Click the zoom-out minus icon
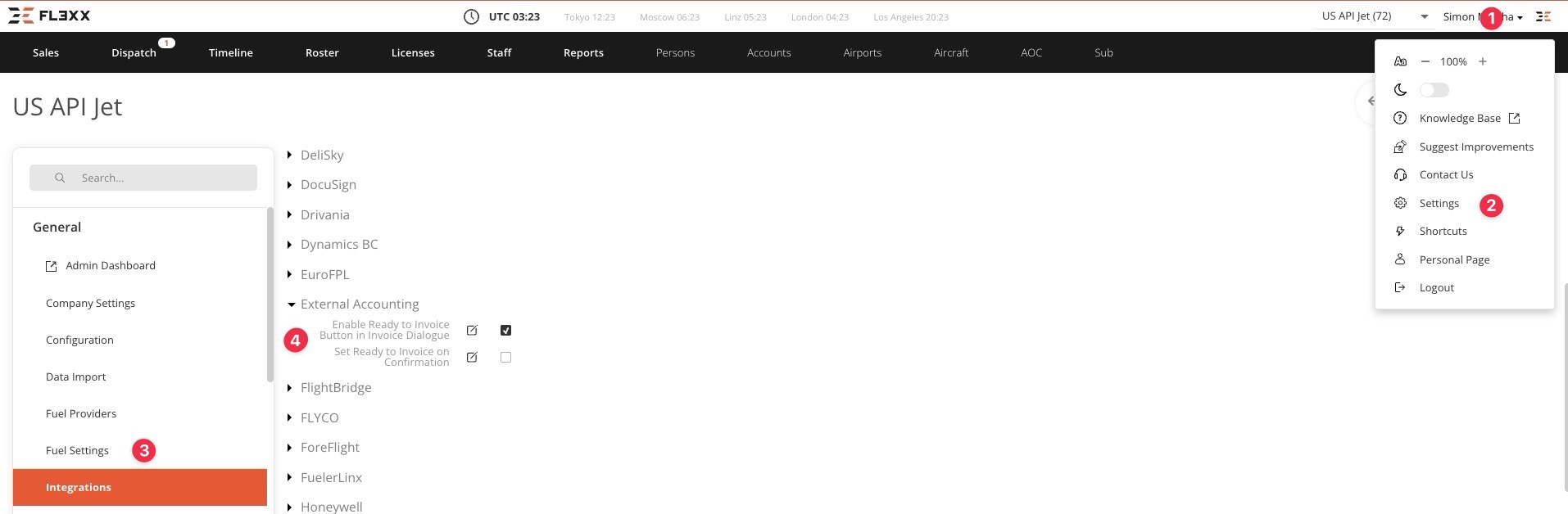Viewport: 1568px width, 514px height. click(x=1425, y=61)
